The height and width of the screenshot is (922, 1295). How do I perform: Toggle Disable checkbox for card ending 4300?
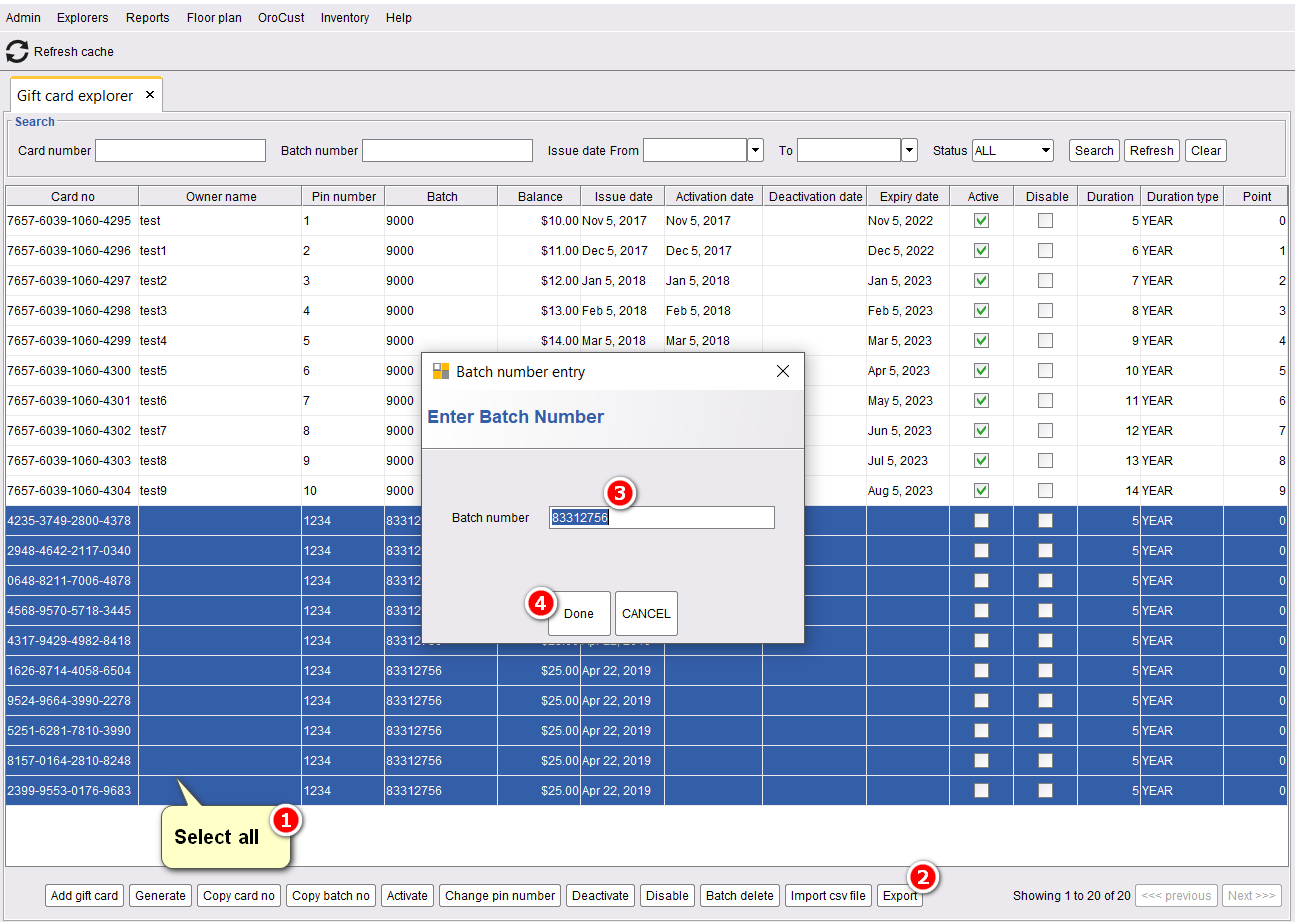(1045, 371)
